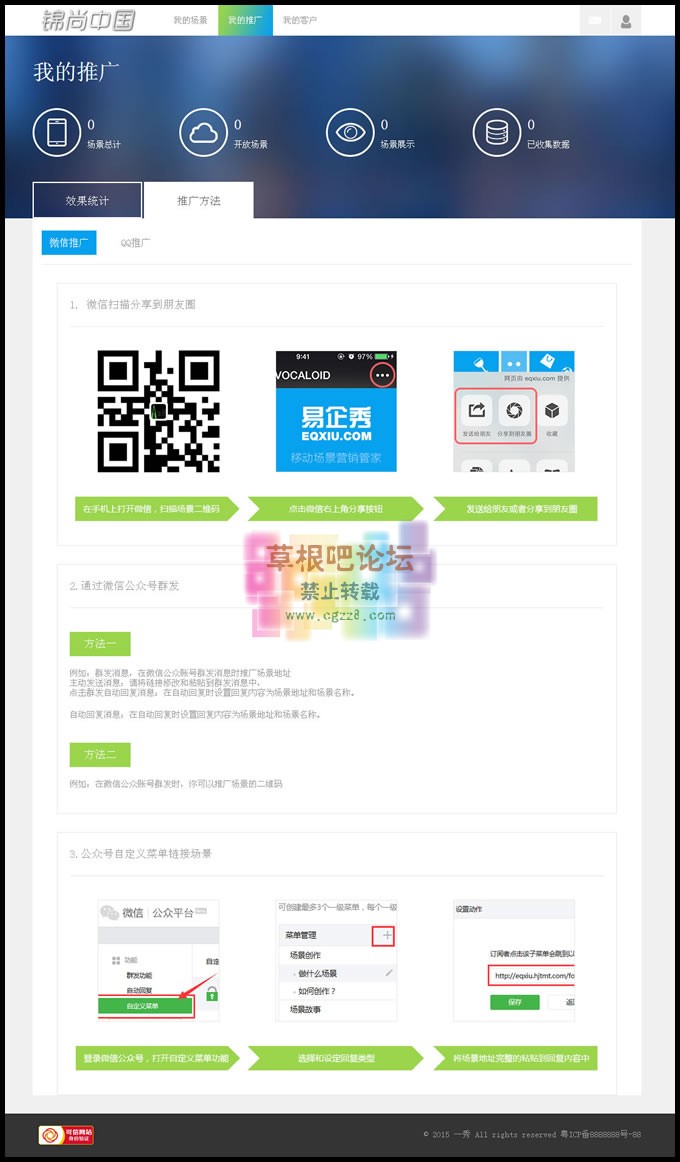
Task: Click the 可信网站 badge in footer
Action: (x=67, y=1135)
